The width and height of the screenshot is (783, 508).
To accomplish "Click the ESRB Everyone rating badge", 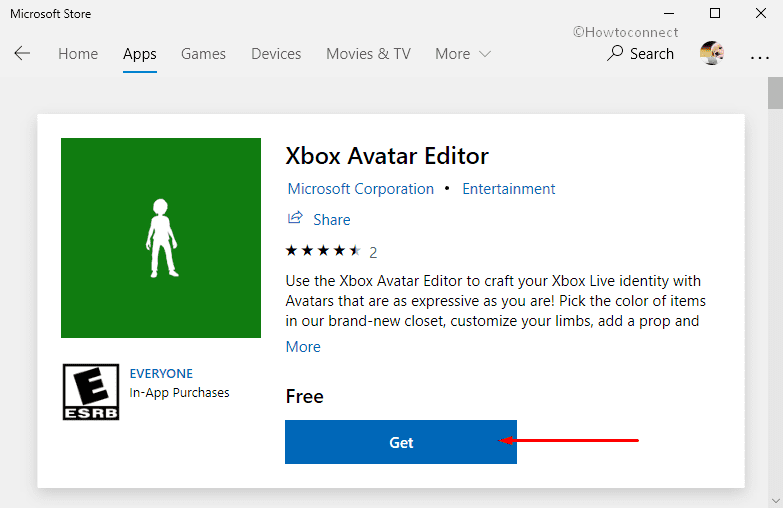I will [91, 392].
